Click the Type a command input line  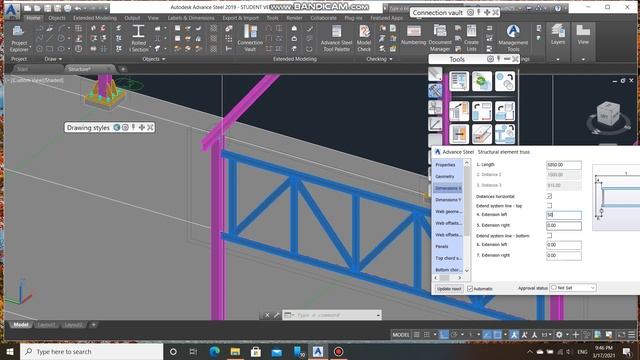[332, 315]
